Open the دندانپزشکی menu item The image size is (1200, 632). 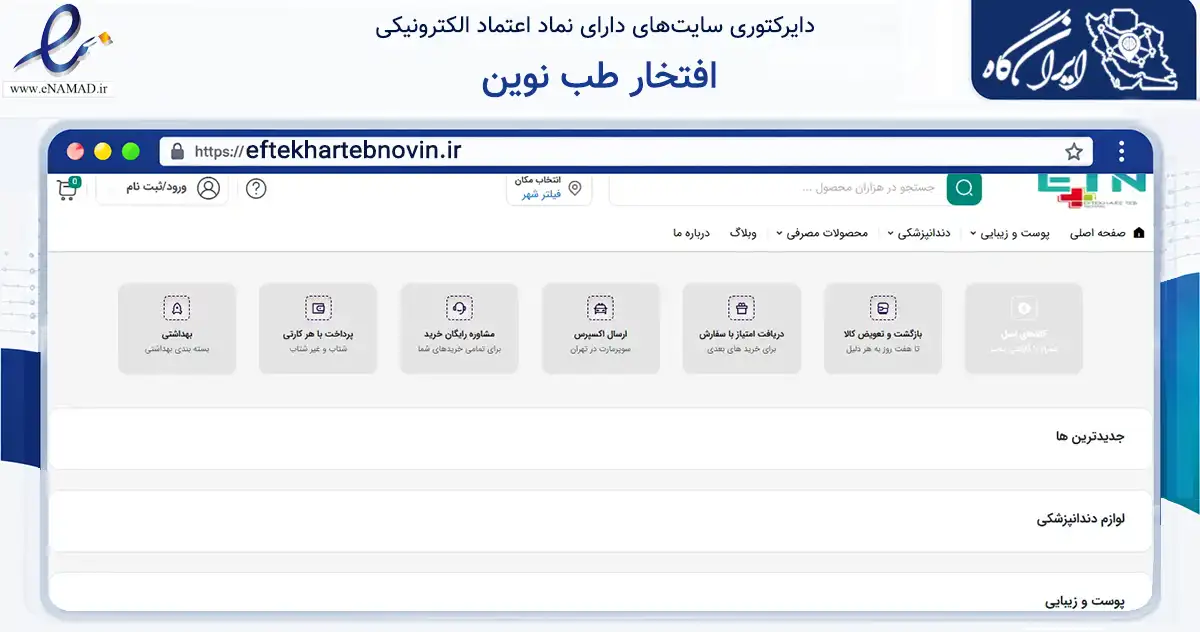pos(925,233)
